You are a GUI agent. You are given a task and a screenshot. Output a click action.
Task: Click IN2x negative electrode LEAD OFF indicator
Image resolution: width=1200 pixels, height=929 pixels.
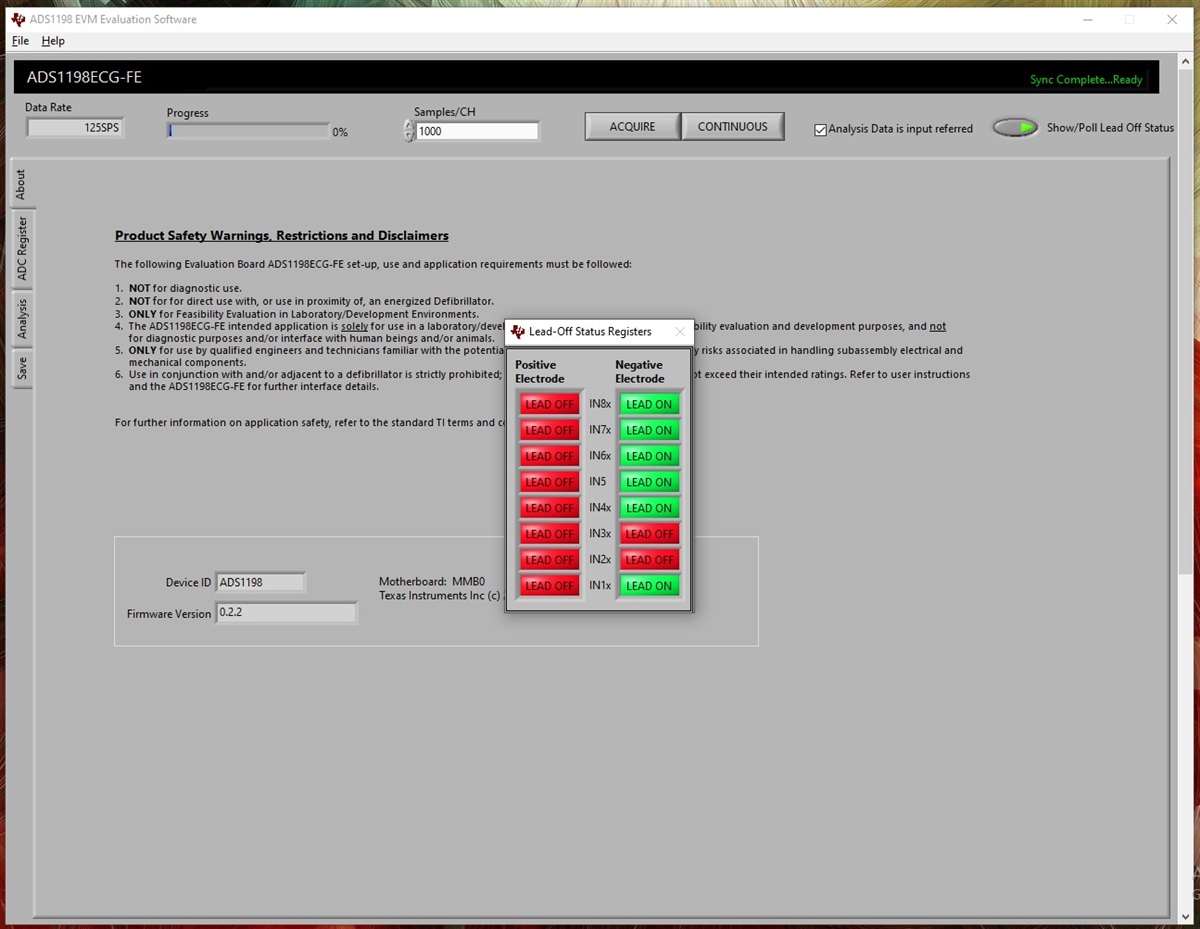(649, 560)
